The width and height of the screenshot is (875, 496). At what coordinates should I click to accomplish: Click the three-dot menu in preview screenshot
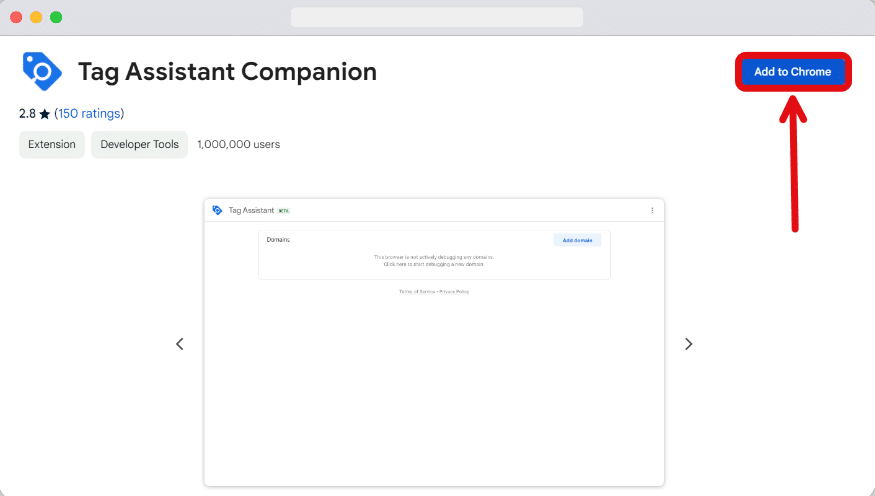[652, 210]
